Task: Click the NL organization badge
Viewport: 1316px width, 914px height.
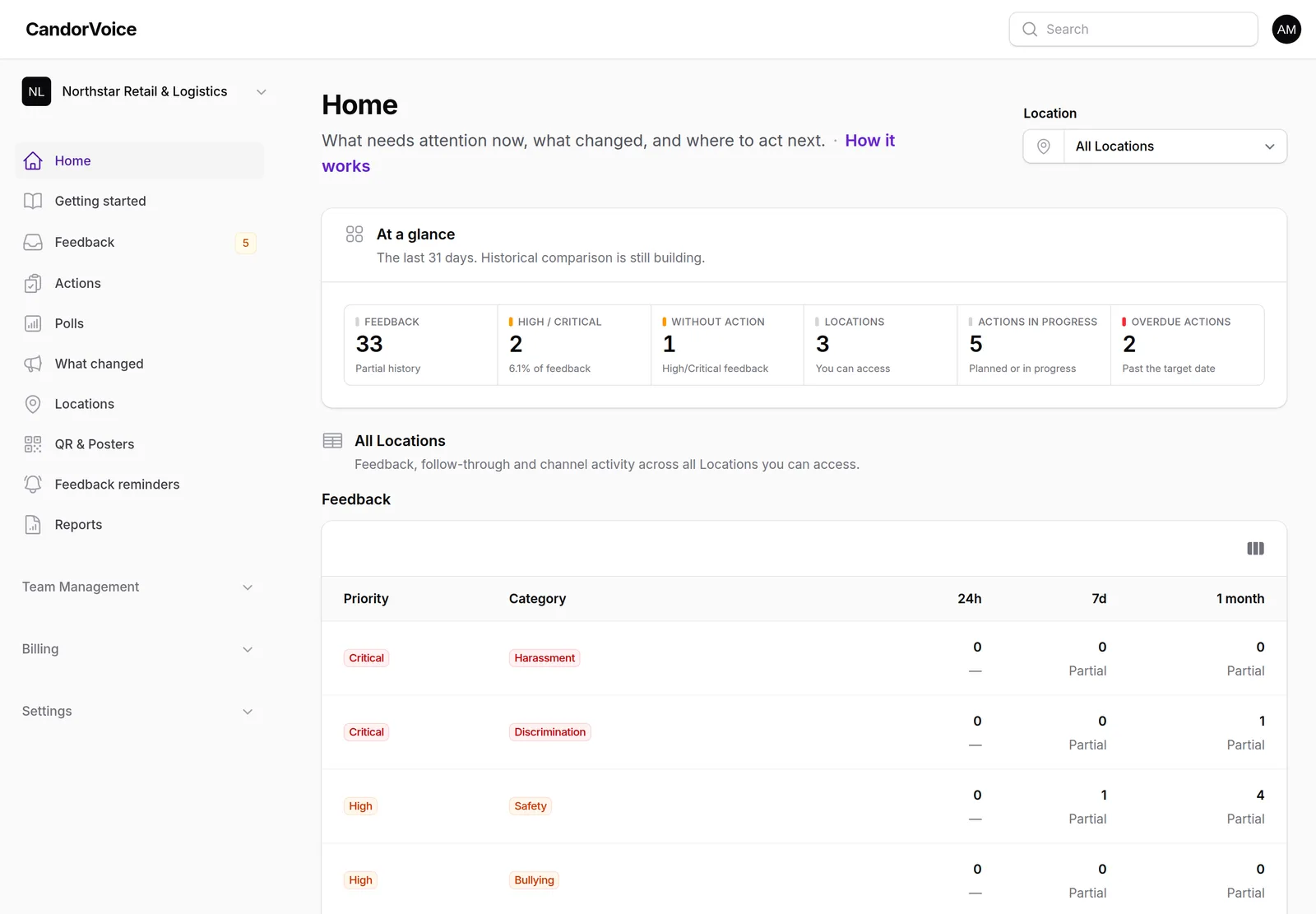Action: point(36,92)
